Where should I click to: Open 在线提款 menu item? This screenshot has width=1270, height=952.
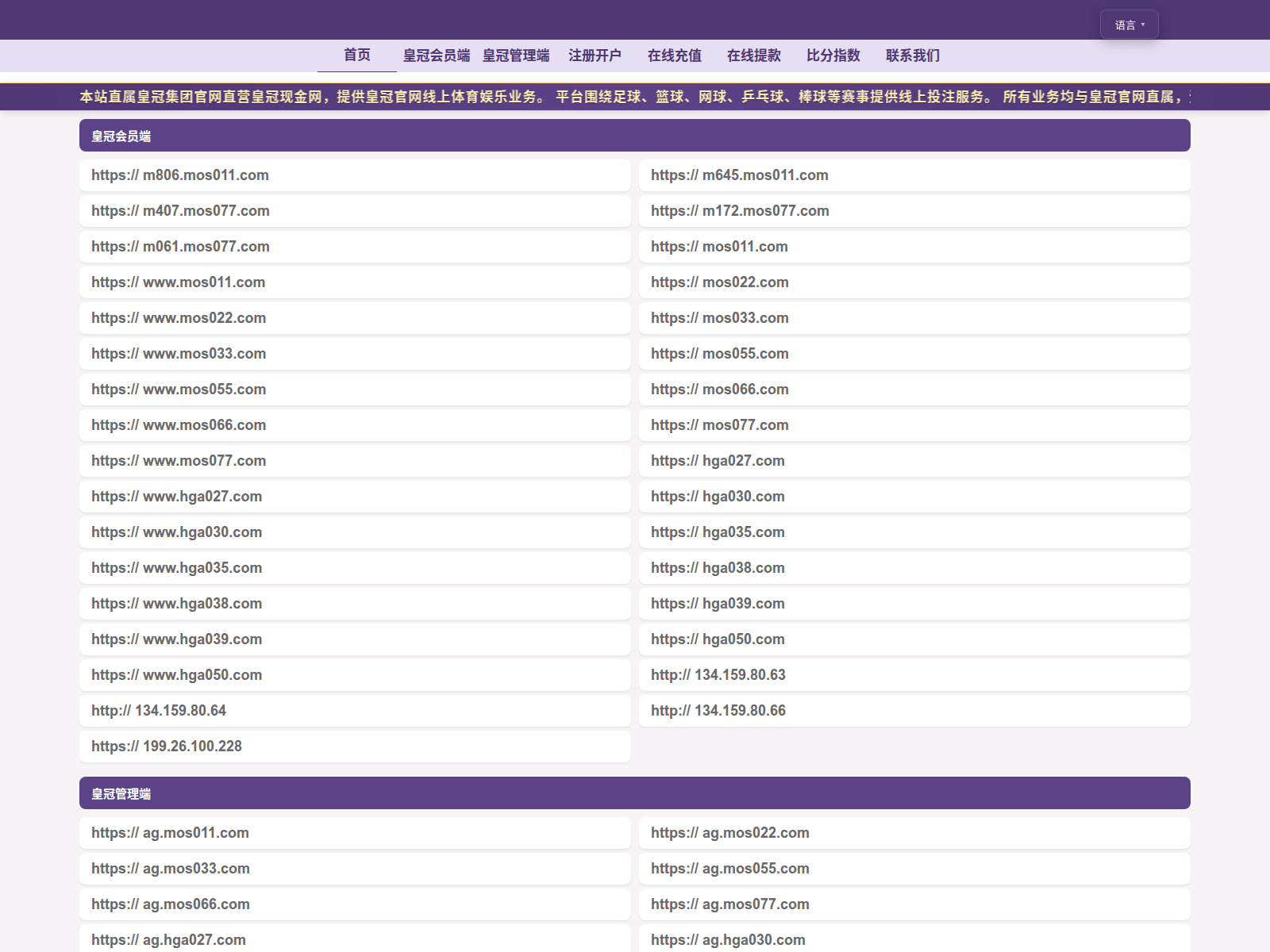point(754,56)
